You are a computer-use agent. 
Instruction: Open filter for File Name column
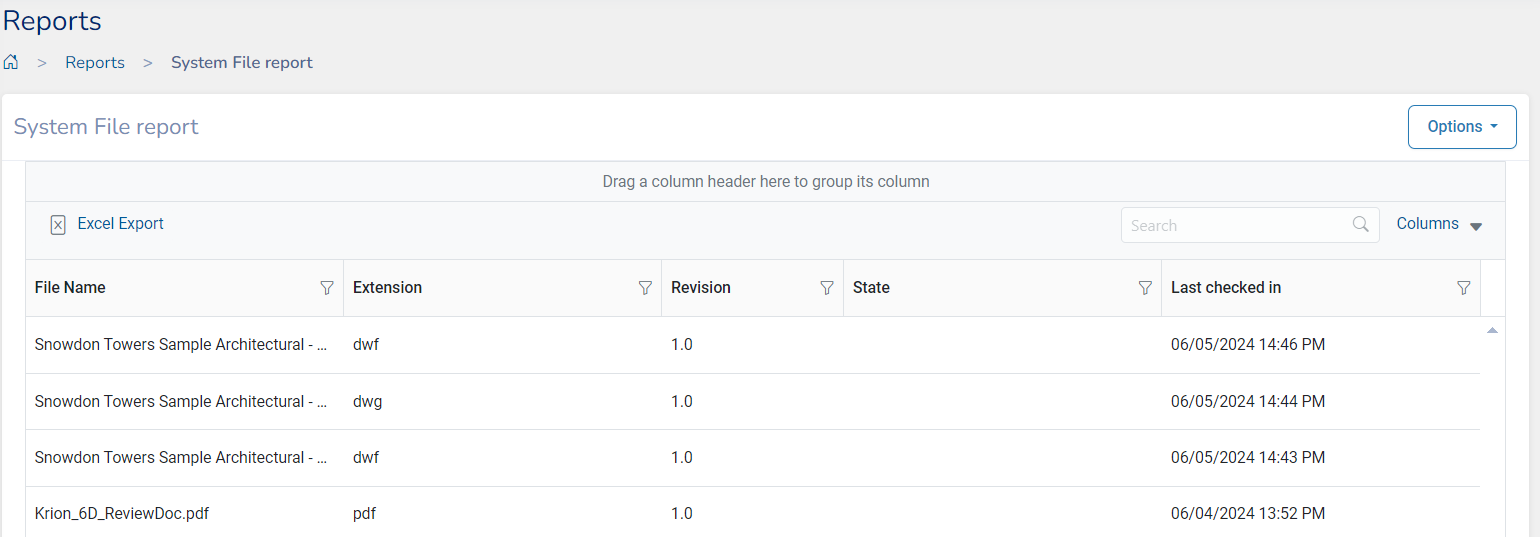click(326, 288)
